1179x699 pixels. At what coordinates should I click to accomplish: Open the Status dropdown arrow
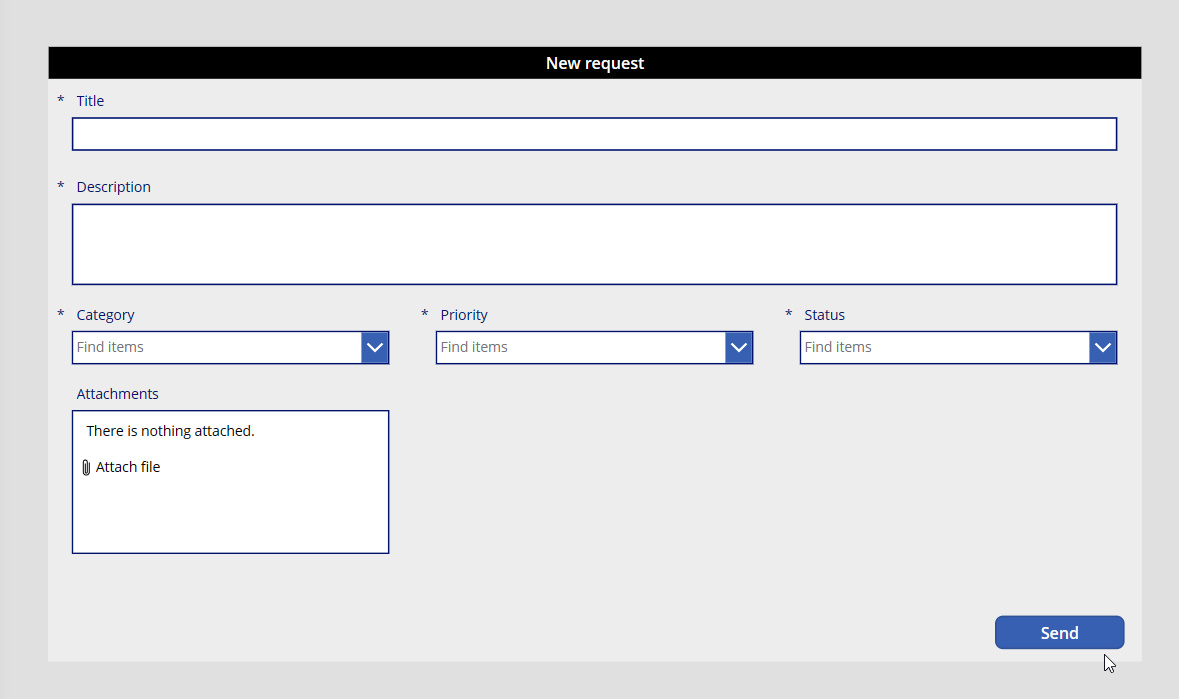coord(1102,347)
